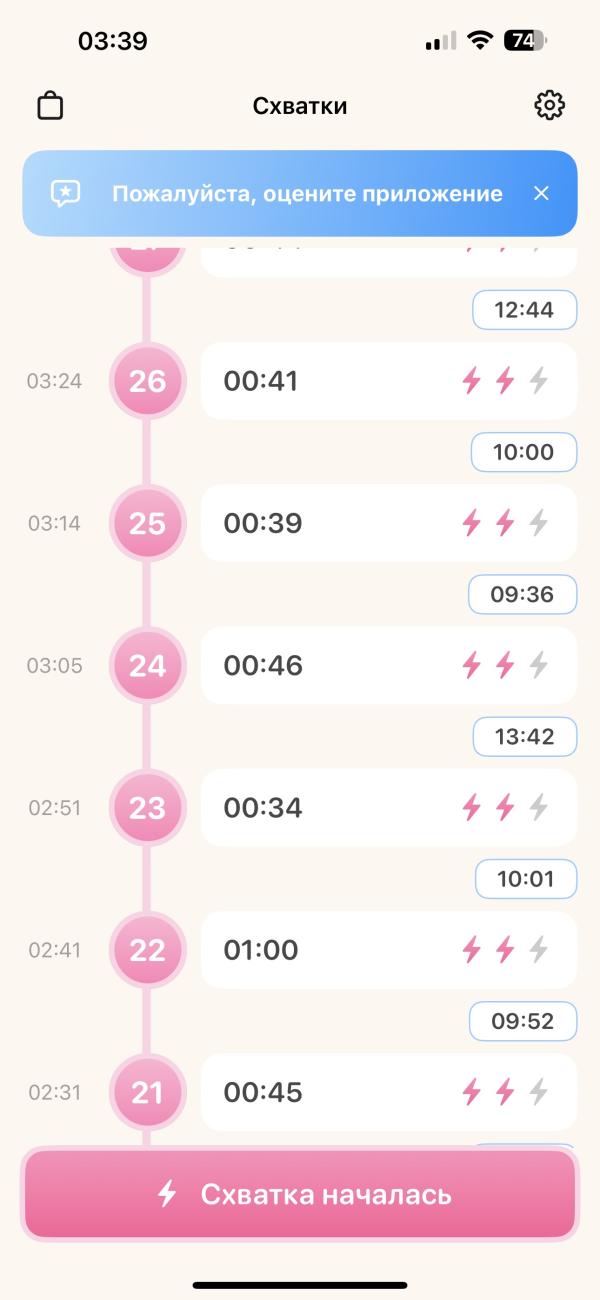Screen dimensions: 600x1300
Task: Tap the second pink lightning bolt of contraction 24
Action: [505, 664]
